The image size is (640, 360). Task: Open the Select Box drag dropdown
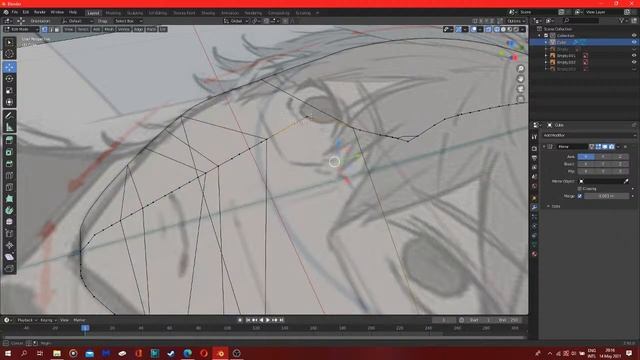pos(128,21)
